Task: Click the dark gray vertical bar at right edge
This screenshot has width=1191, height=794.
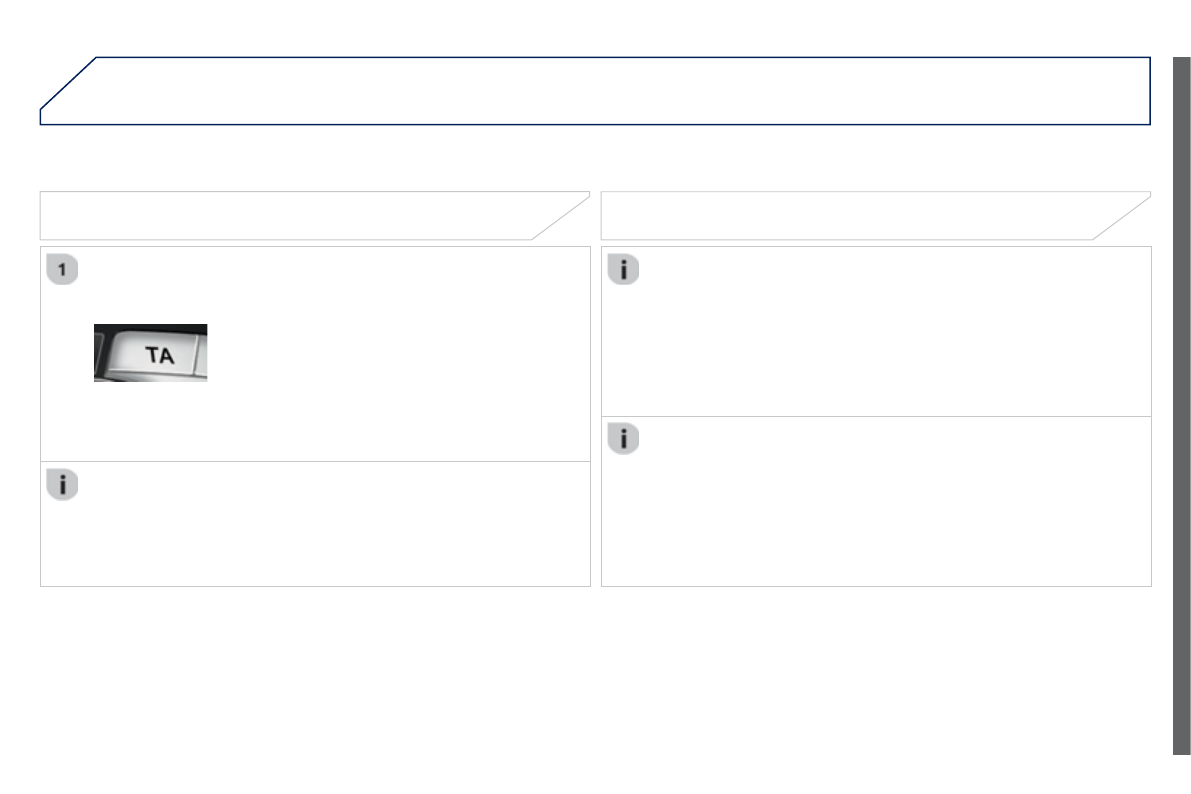Action: pos(1181,400)
